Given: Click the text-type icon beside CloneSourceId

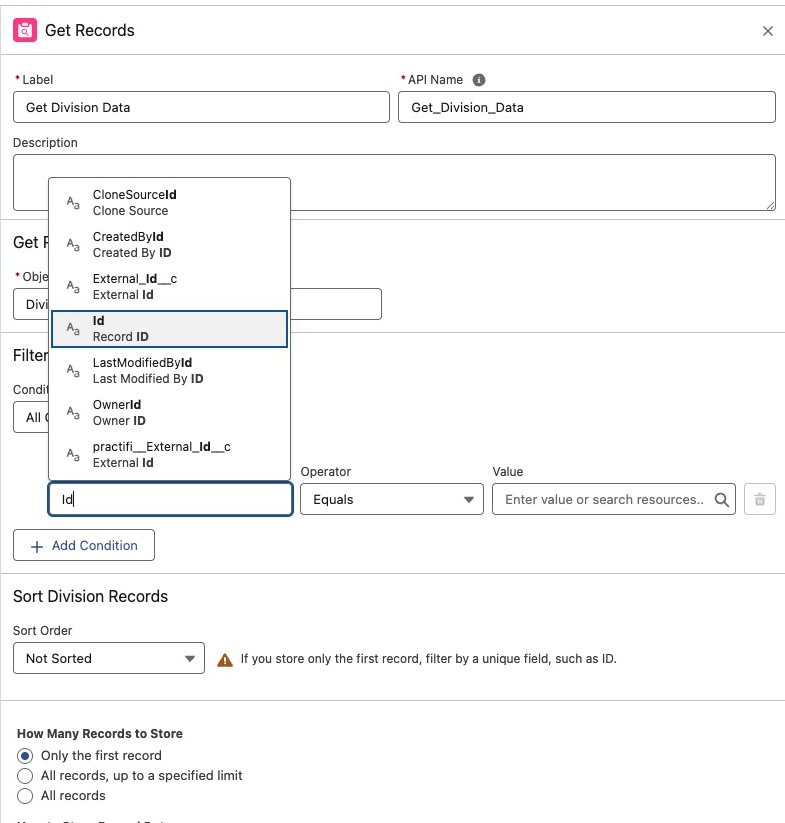Looking at the screenshot, I should coord(73,203).
